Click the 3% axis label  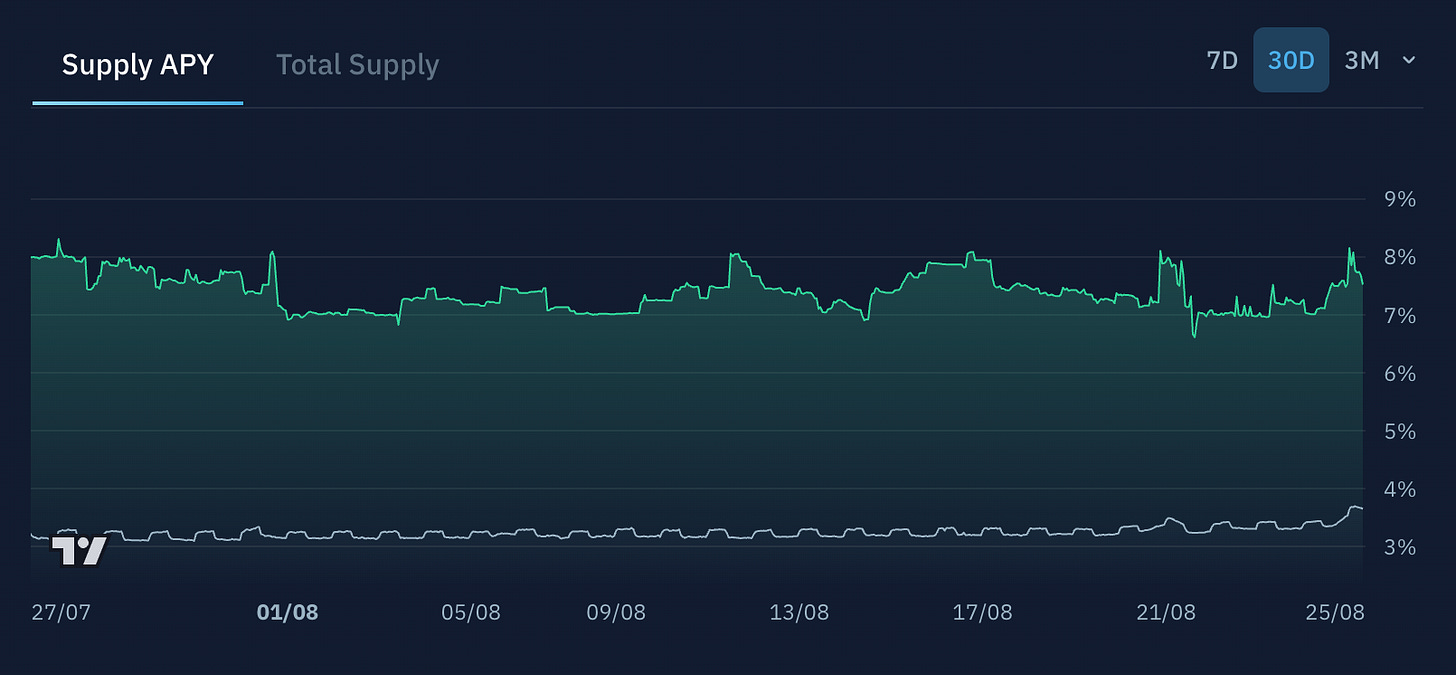pos(1400,547)
